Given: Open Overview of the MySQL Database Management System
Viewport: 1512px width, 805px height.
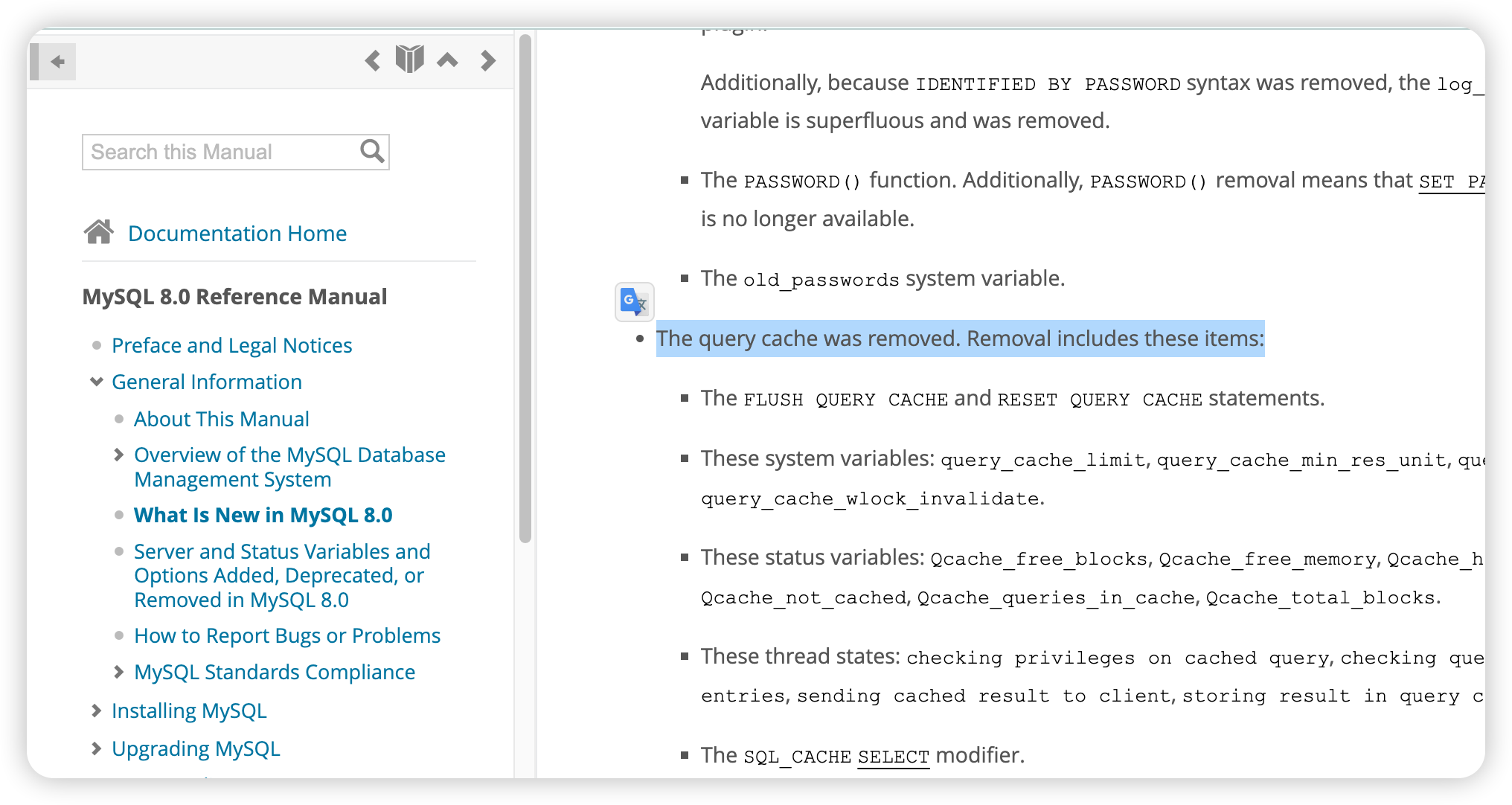Looking at the screenshot, I should 289,467.
